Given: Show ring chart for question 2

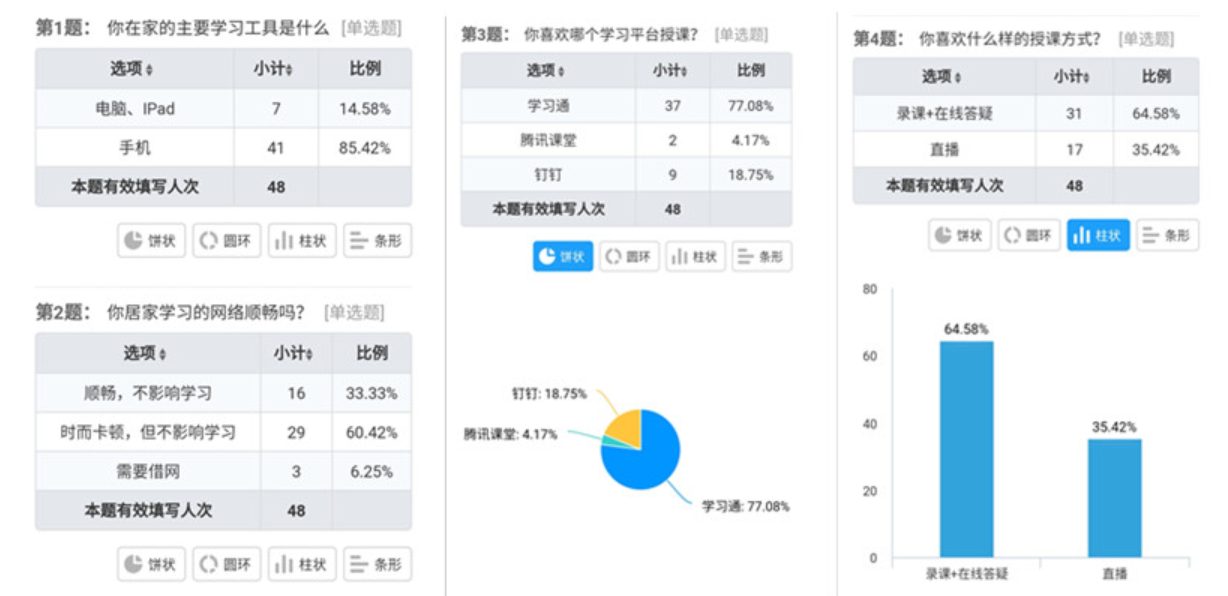Looking at the screenshot, I should coord(227,564).
